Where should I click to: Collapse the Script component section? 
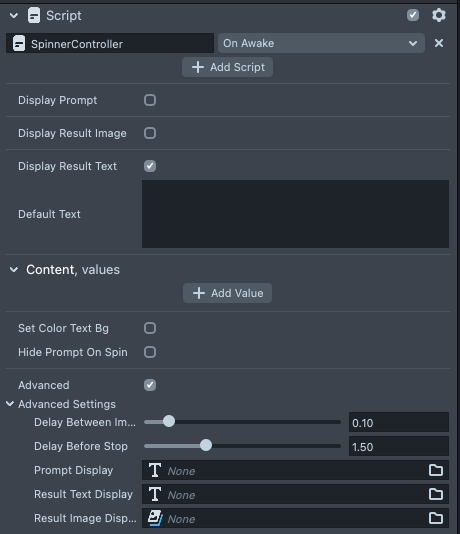(14, 15)
